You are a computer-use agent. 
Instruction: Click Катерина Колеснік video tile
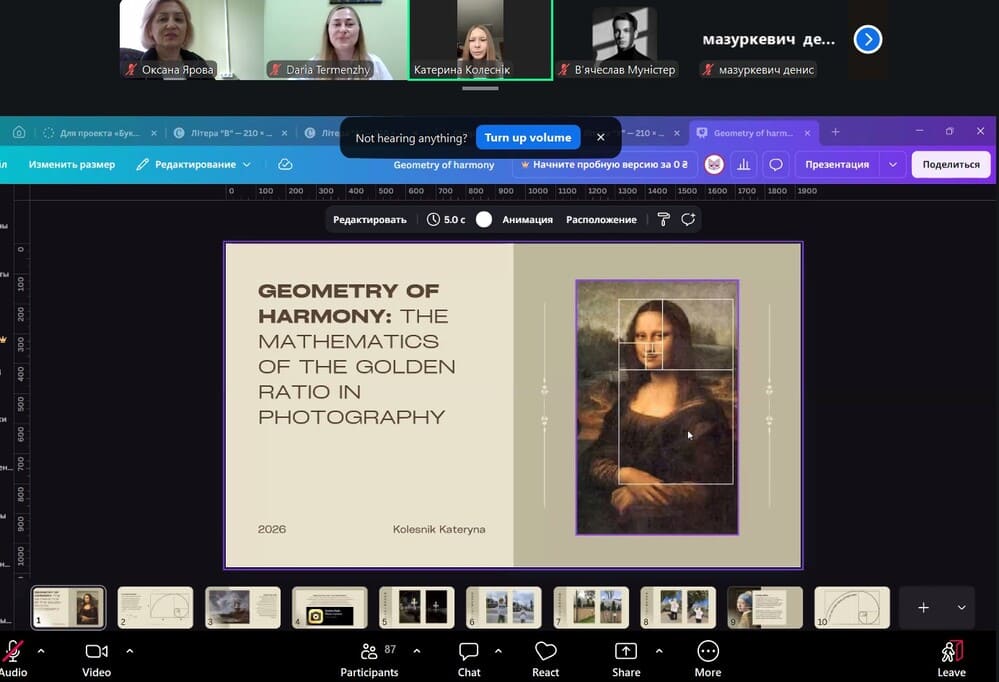pos(480,40)
